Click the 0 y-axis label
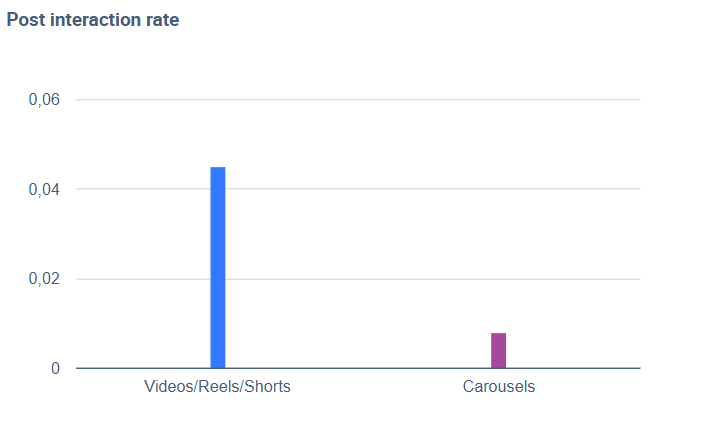Viewport: 723px width, 429px height. [55, 368]
